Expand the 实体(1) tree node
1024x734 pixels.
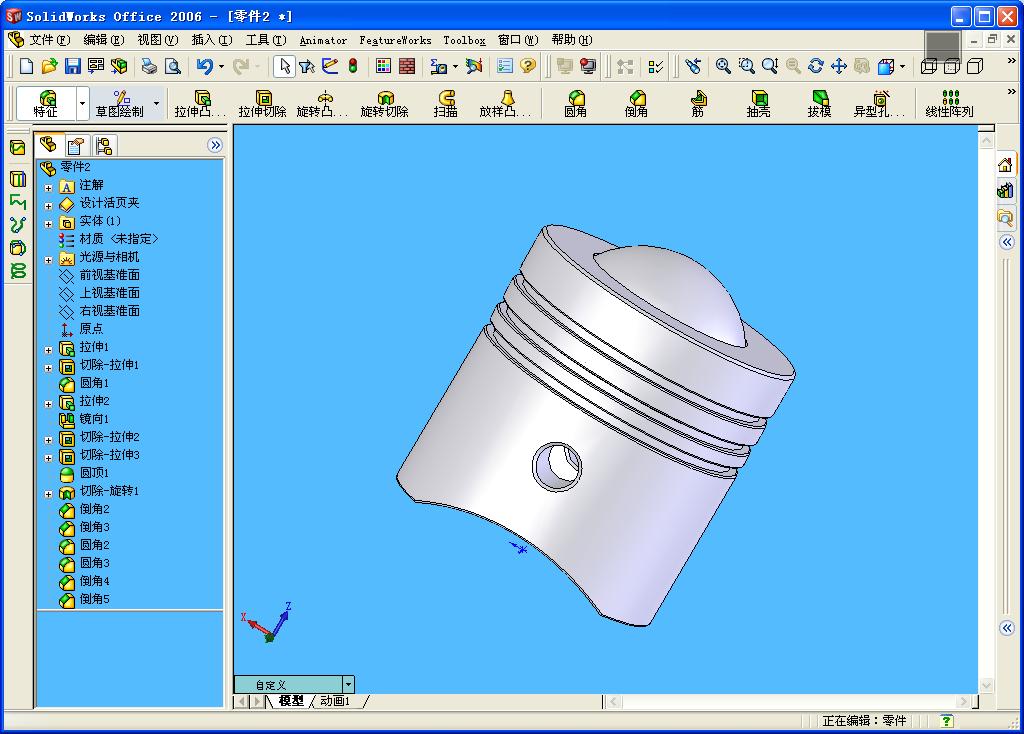48,223
